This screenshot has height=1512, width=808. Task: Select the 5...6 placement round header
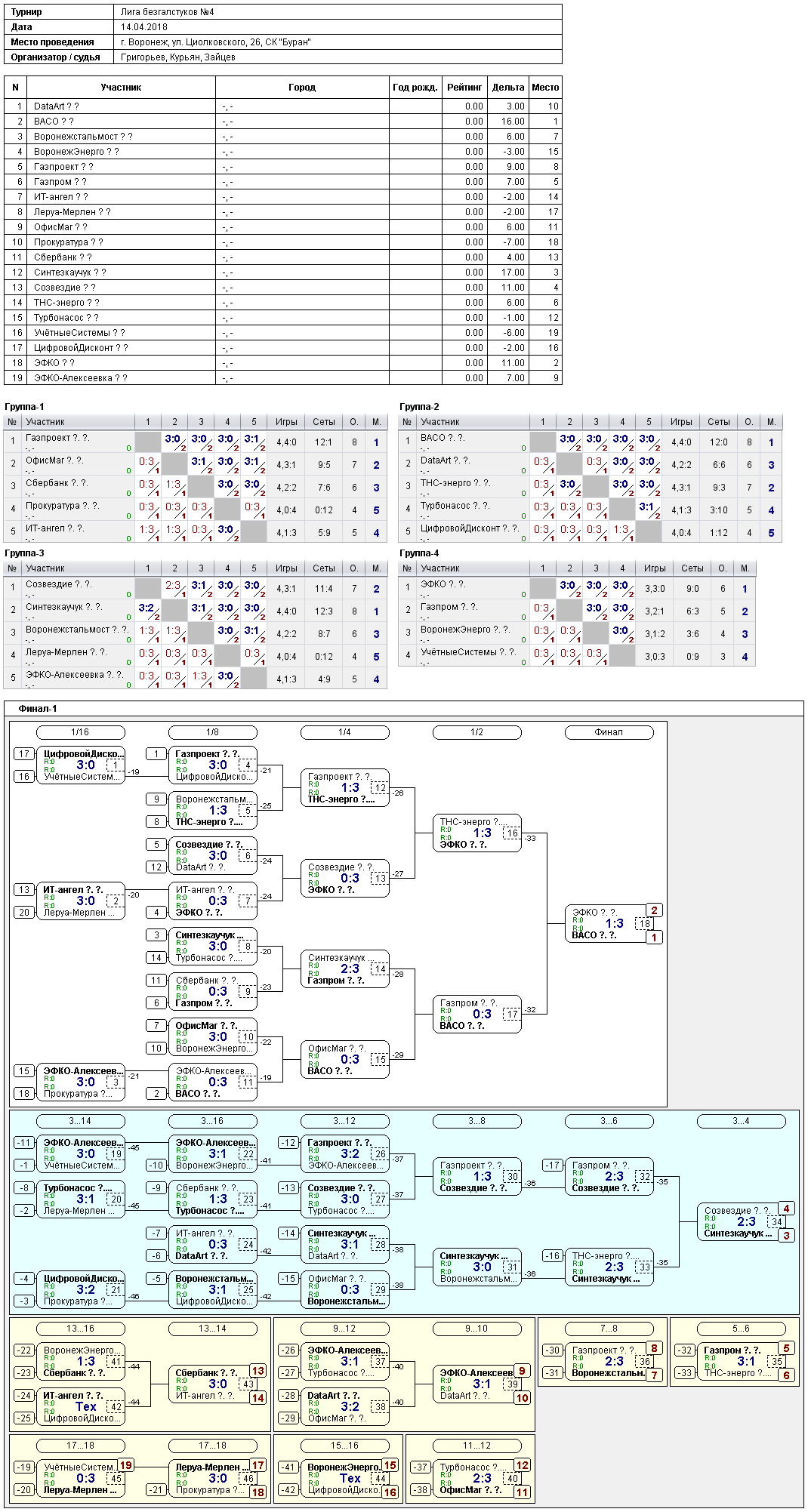tap(741, 1329)
